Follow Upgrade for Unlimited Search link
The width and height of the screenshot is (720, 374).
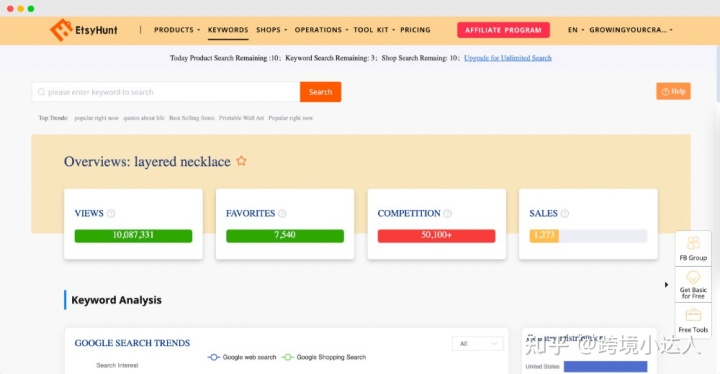[507, 58]
